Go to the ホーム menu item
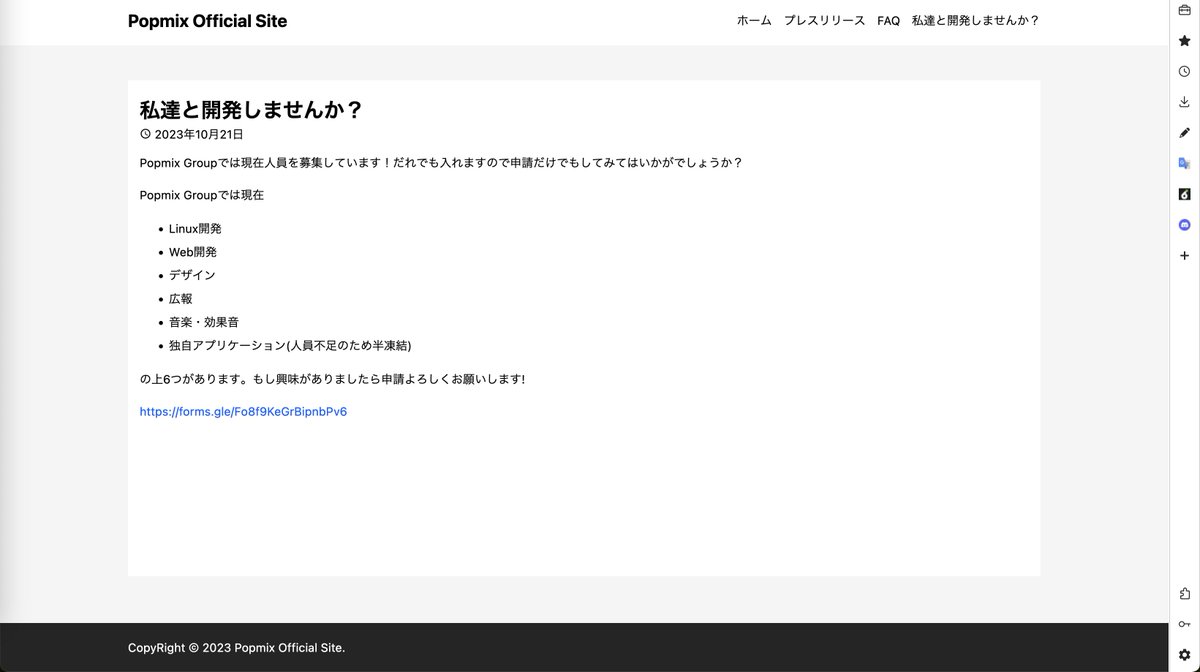 tap(754, 21)
